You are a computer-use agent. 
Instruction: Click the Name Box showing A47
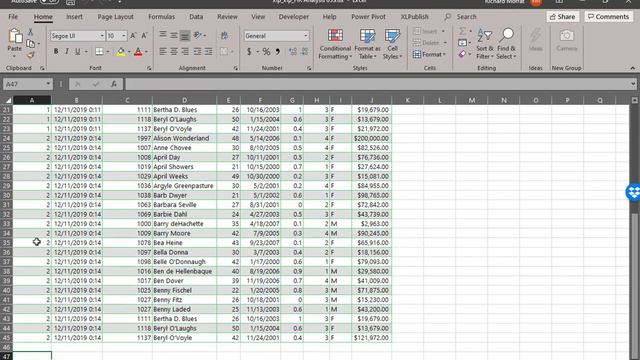click(28, 84)
